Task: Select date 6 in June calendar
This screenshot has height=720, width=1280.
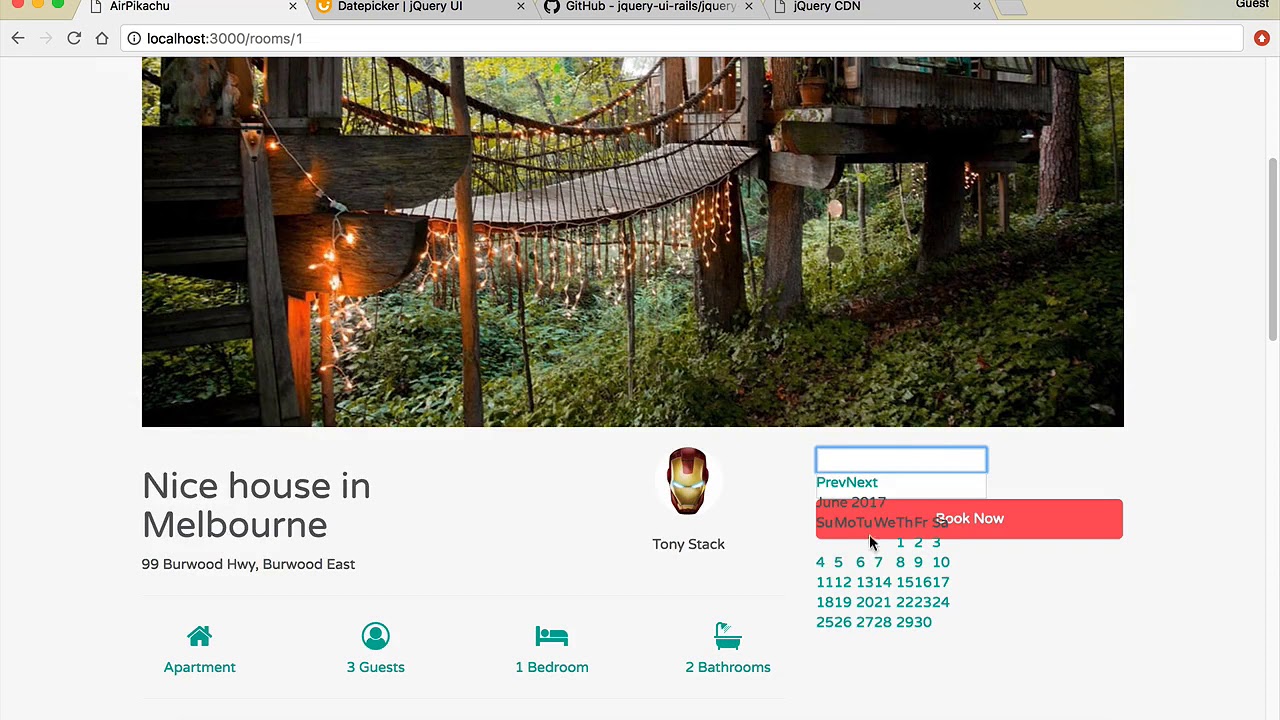Action: 860,562
